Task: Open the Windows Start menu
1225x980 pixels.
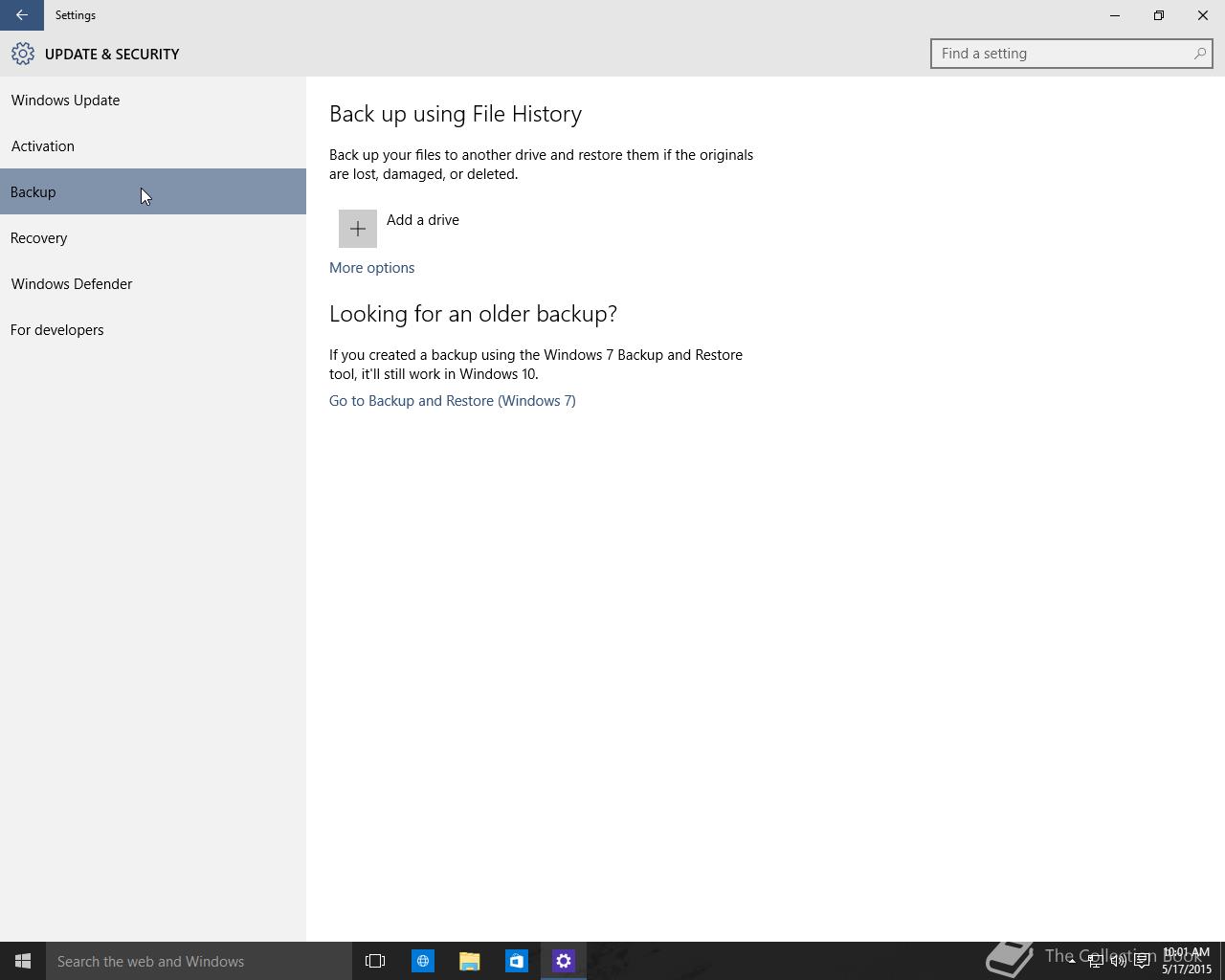Action: tap(23, 961)
